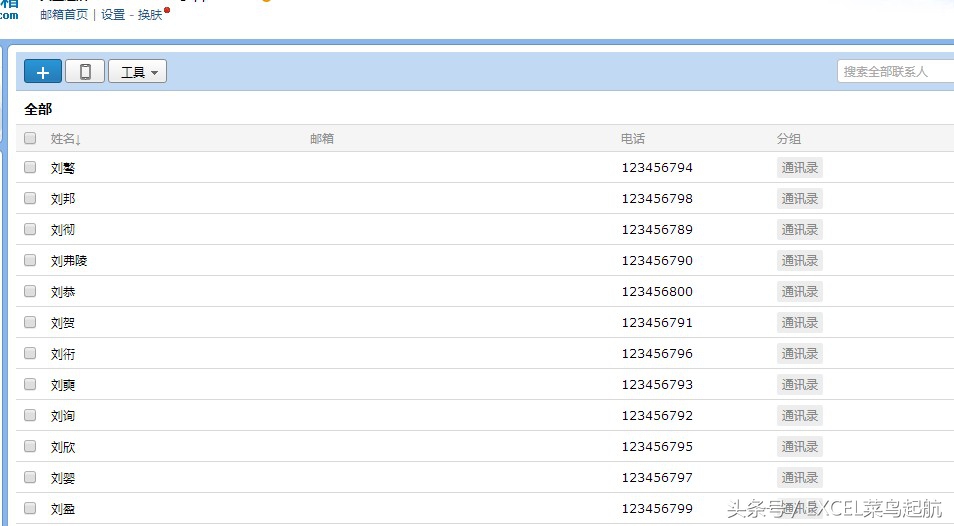
Task: Click the 通讯录 tag in 刘恭 row
Action: point(799,292)
